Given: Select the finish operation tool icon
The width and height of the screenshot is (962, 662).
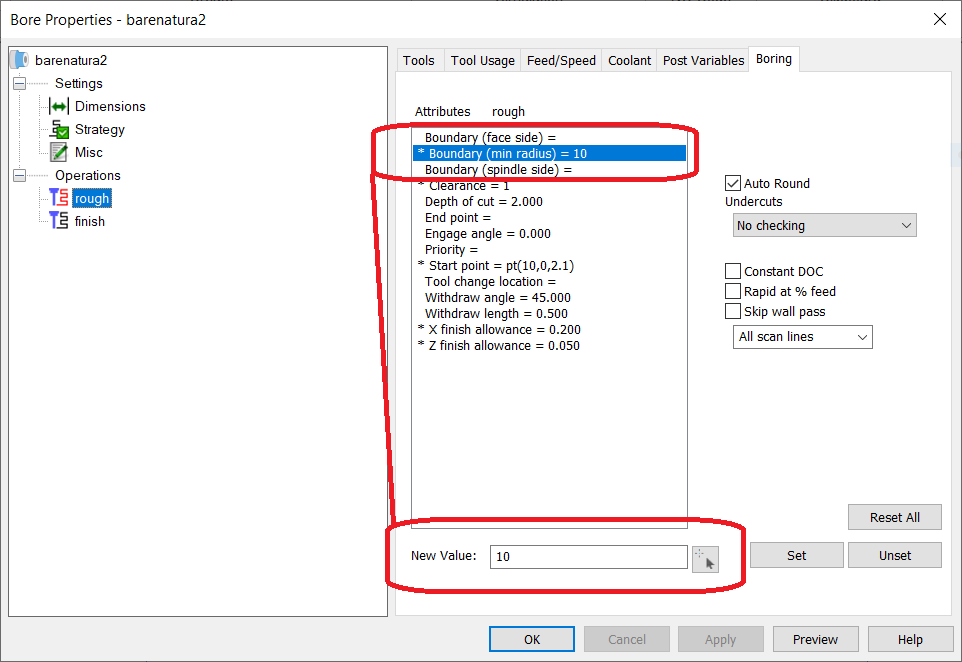Looking at the screenshot, I should 60,221.
